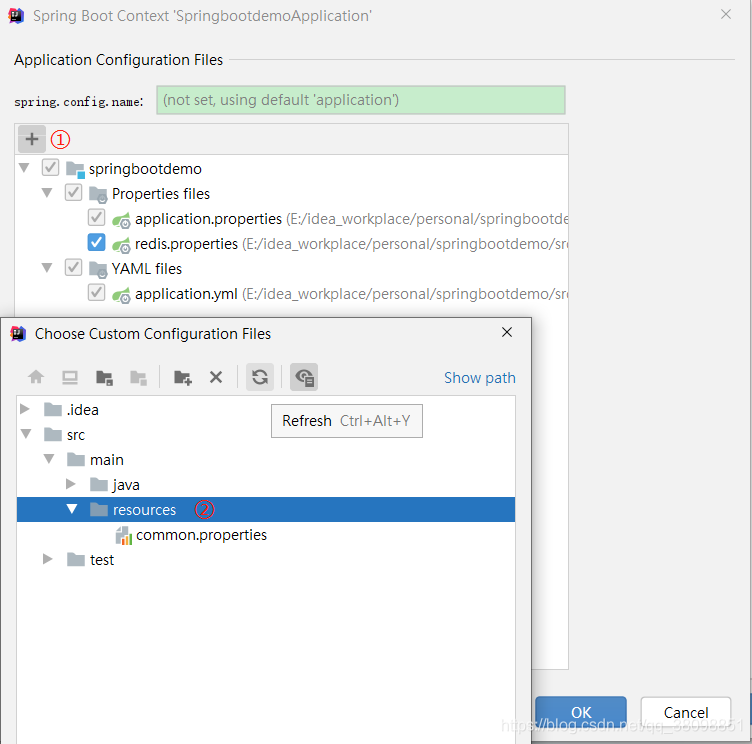The width and height of the screenshot is (752, 744).
Task: Click the test folder icon
Action: click(x=76, y=559)
